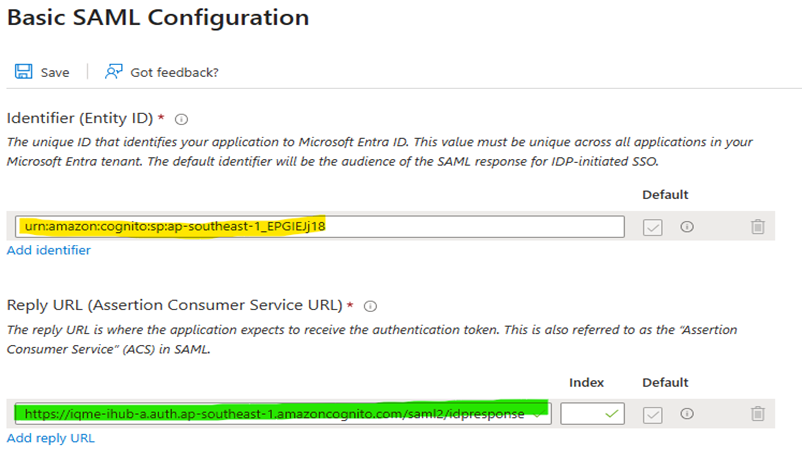Delete the urn:amazon:cognito identifier using trash icon
The width and height of the screenshot is (802, 458).
(x=758, y=227)
